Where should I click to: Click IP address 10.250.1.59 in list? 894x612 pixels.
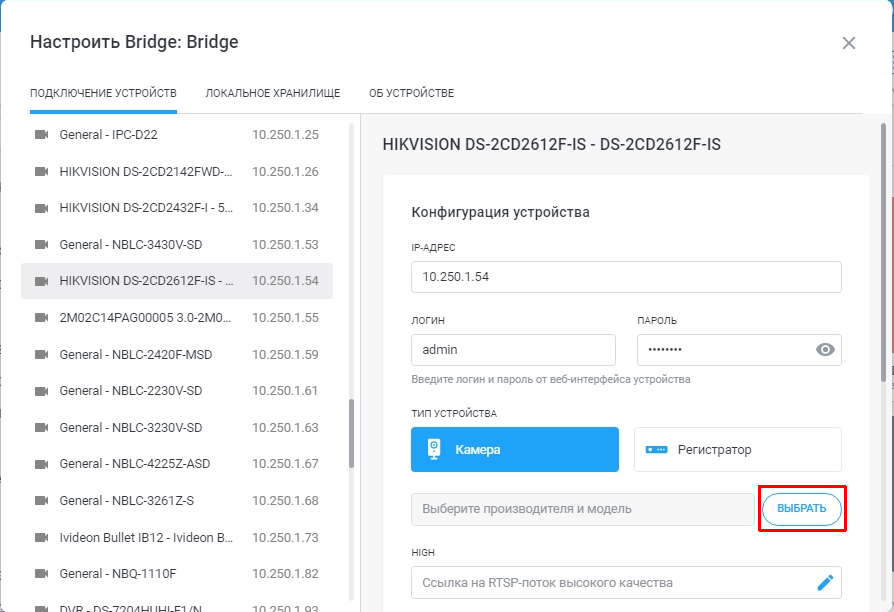coord(285,355)
